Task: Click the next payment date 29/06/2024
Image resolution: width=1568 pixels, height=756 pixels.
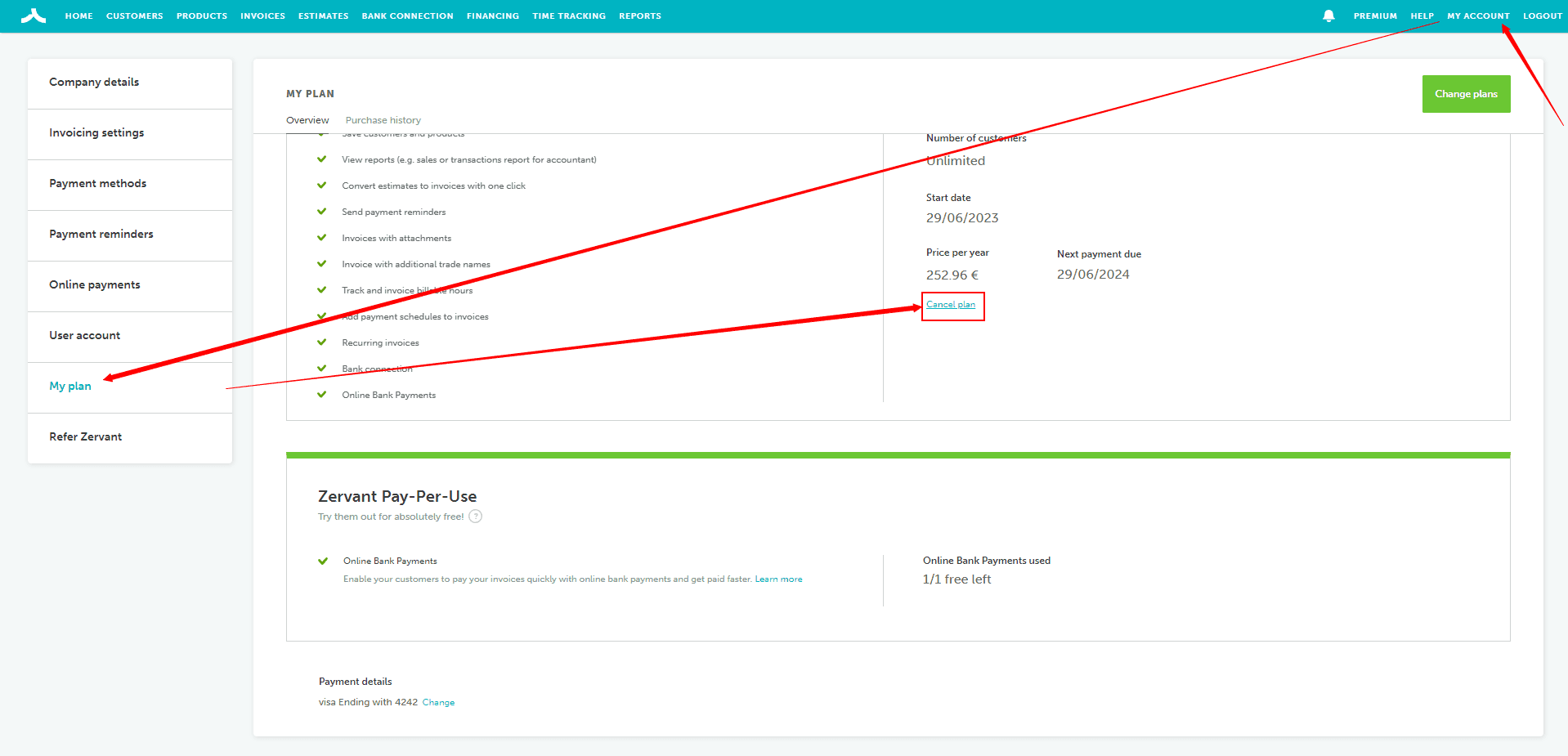Action: click(1093, 275)
